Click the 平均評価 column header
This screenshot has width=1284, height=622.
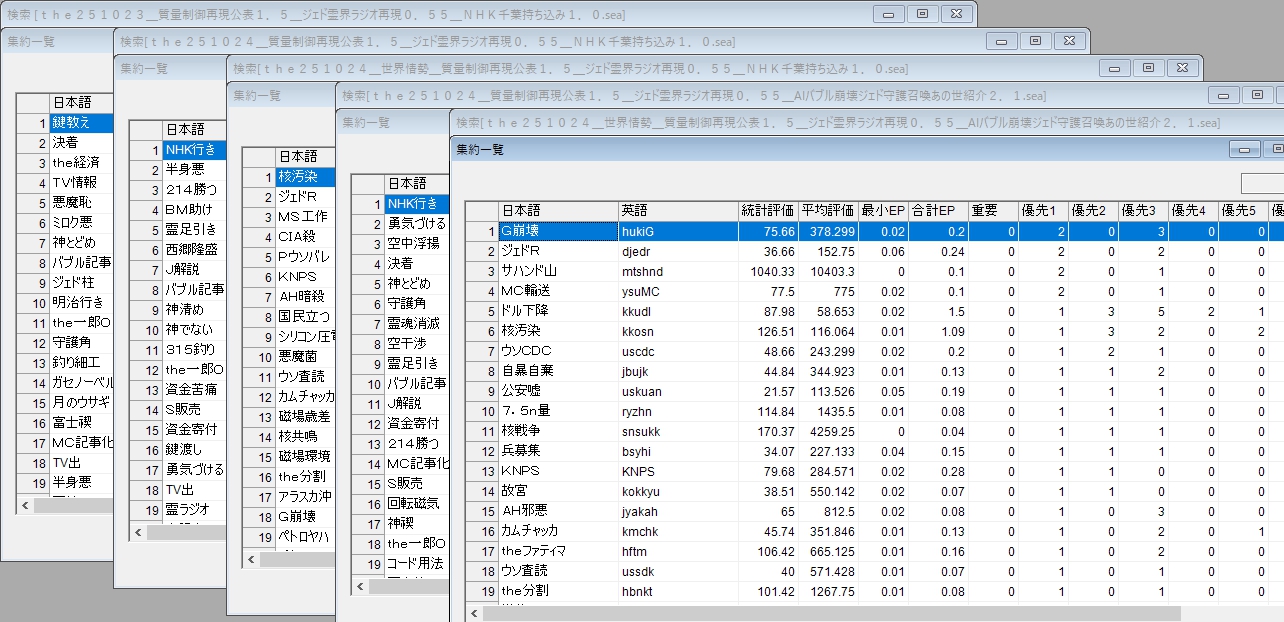827,211
